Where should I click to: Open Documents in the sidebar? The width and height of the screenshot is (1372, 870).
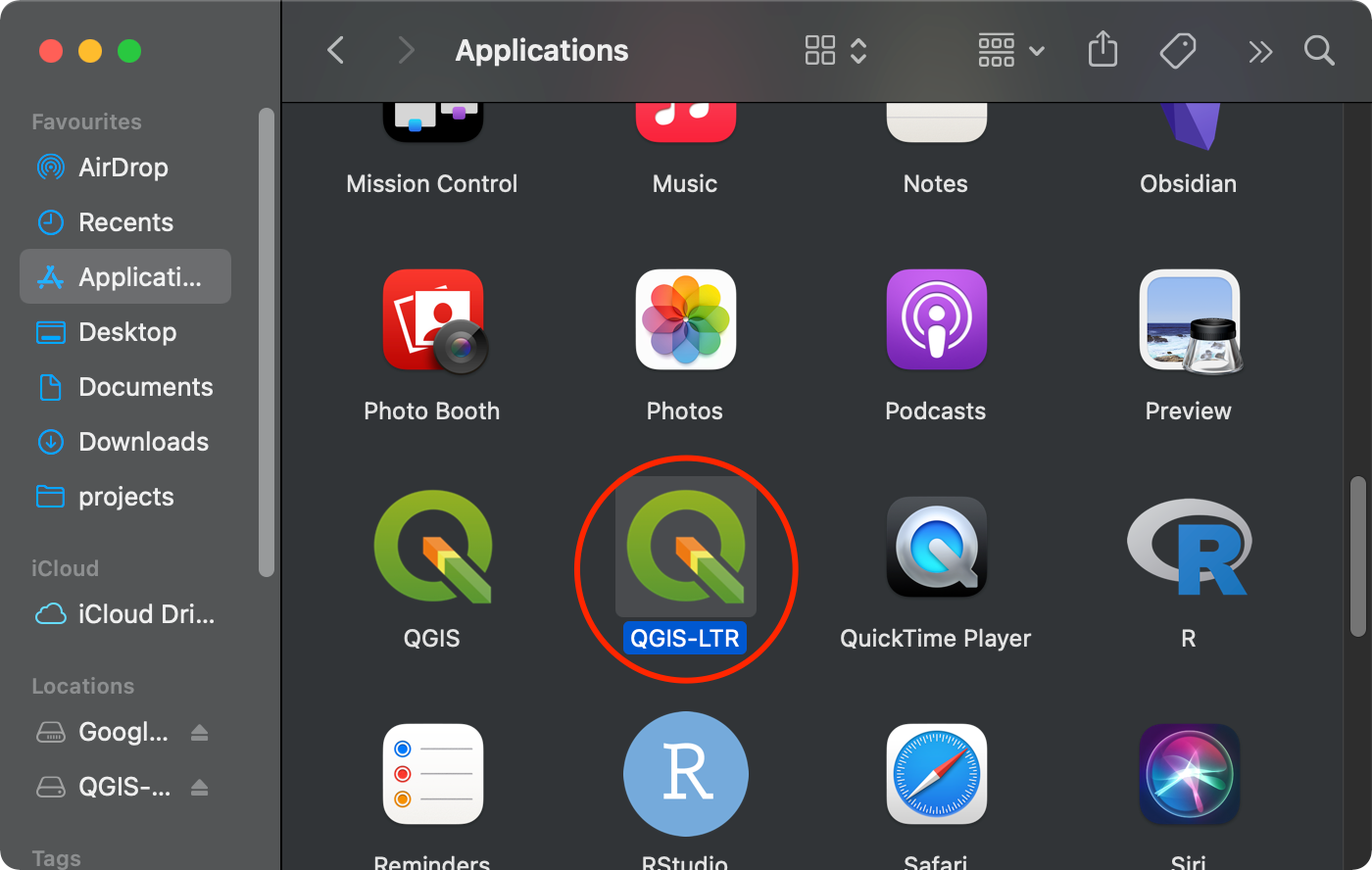click(x=125, y=387)
